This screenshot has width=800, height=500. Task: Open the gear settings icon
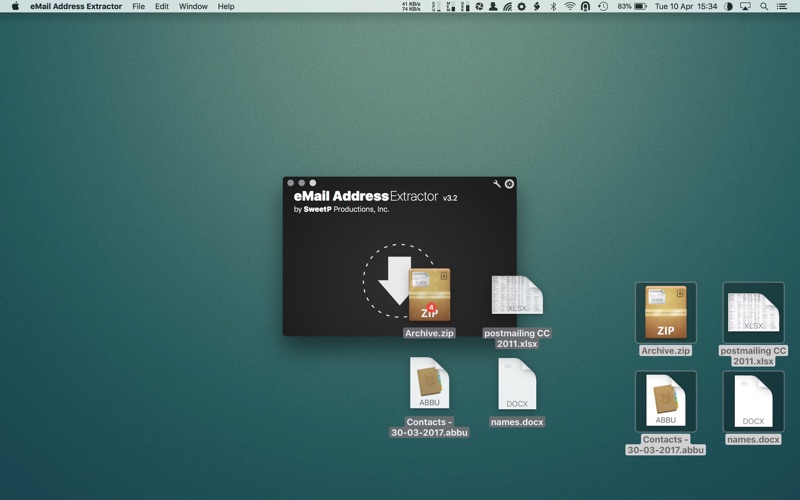(x=509, y=184)
